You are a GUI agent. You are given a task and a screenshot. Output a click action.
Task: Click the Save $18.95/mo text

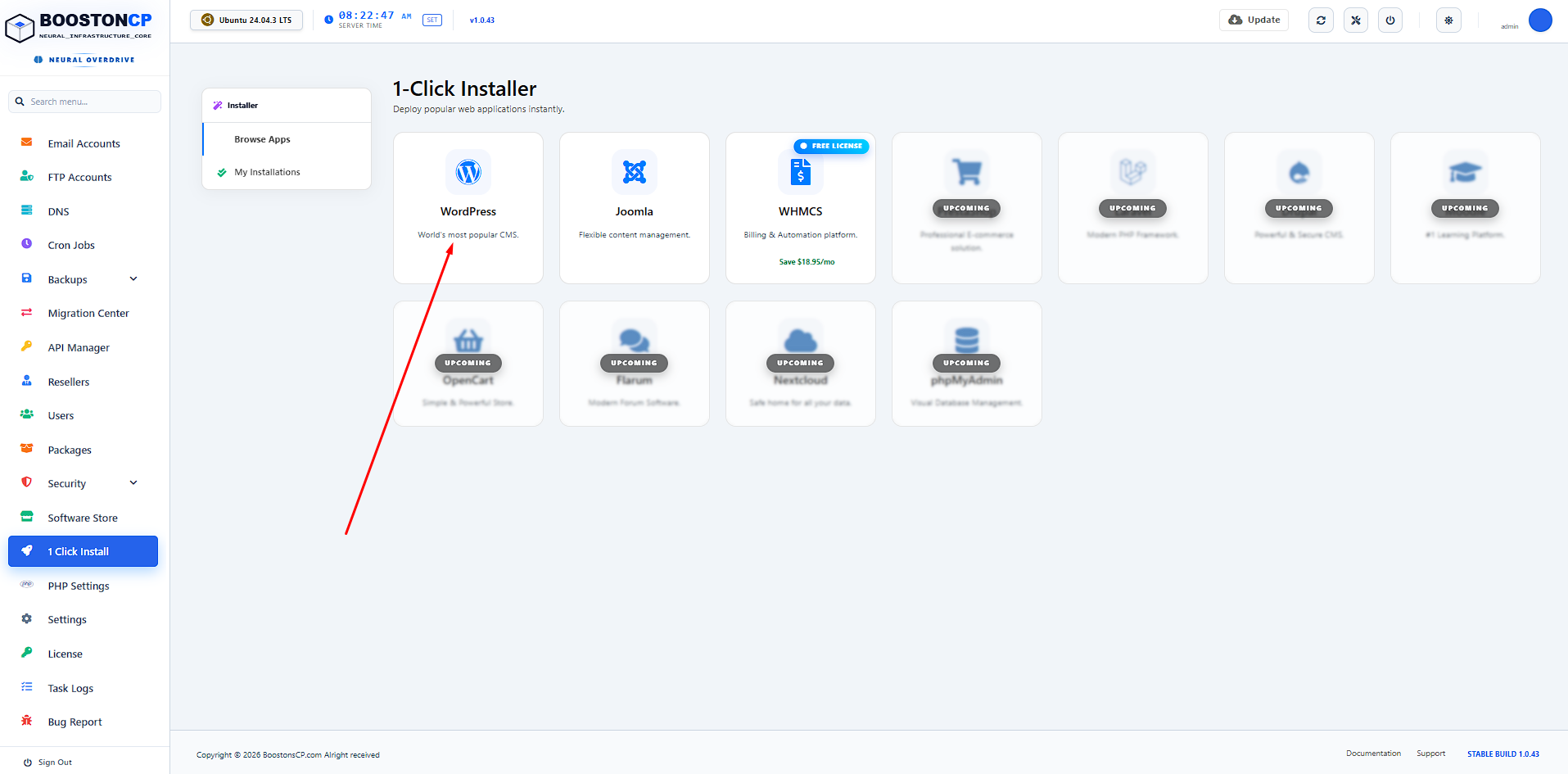807,262
